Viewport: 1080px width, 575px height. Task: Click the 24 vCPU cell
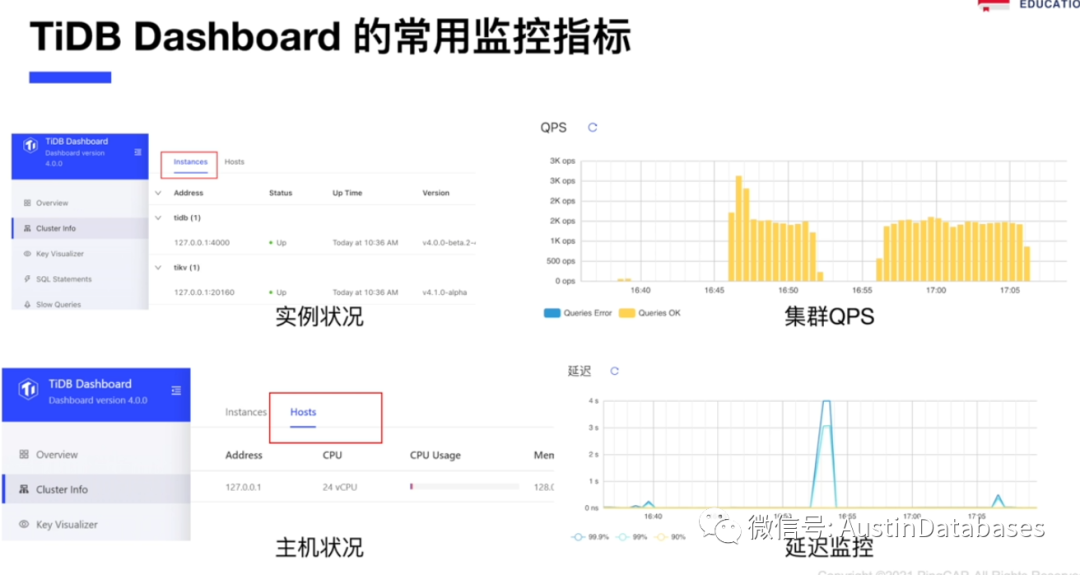click(340, 487)
